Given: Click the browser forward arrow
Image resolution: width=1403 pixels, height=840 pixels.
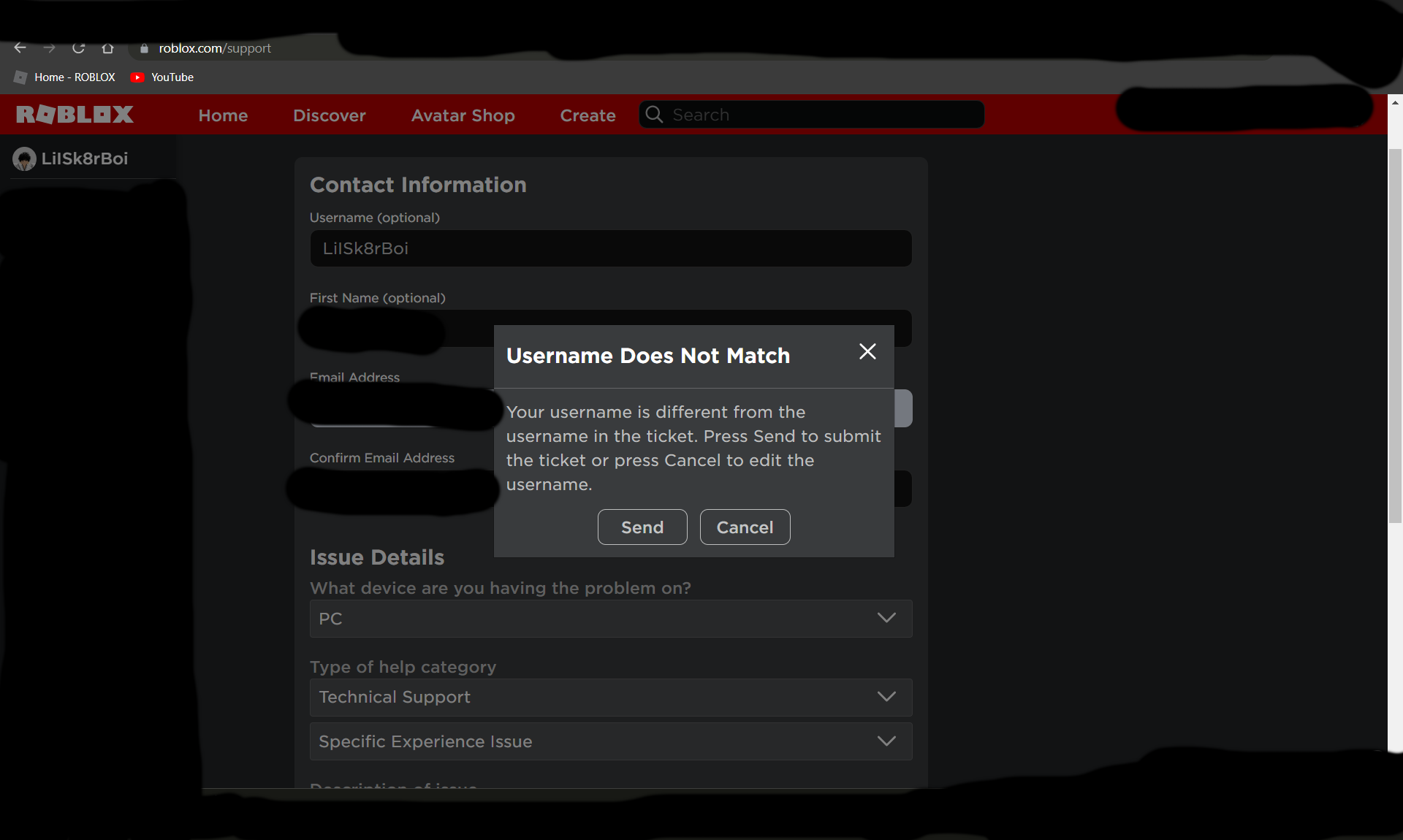Looking at the screenshot, I should click(x=49, y=48).
